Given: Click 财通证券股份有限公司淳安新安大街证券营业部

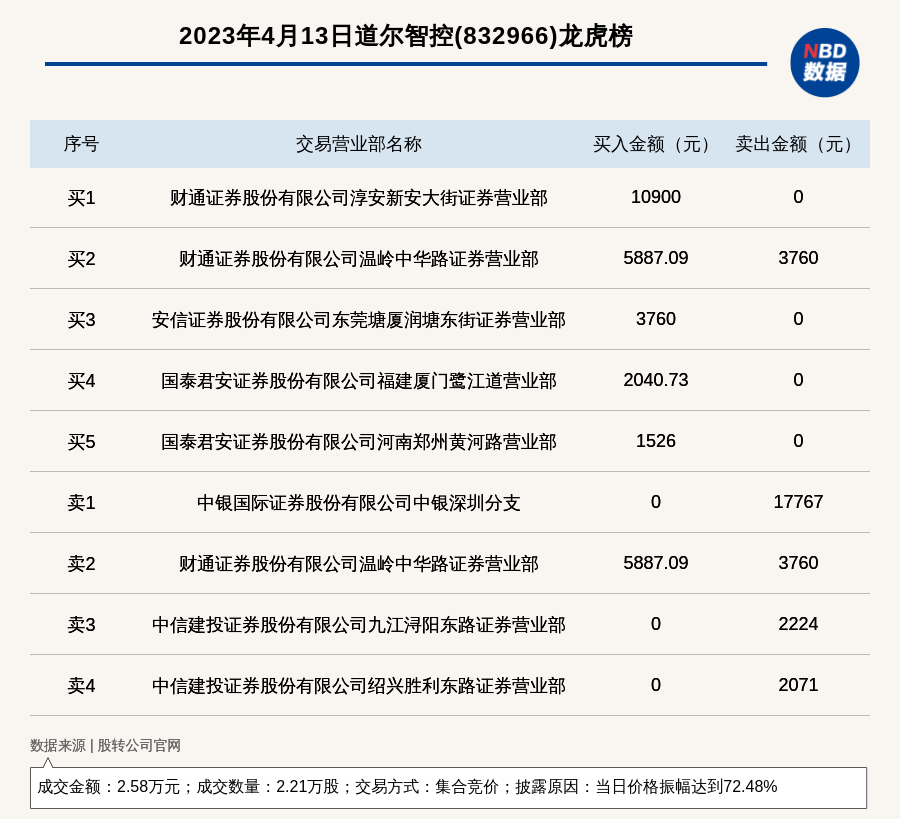Looking at the screenshot, I should pos(359,198).
